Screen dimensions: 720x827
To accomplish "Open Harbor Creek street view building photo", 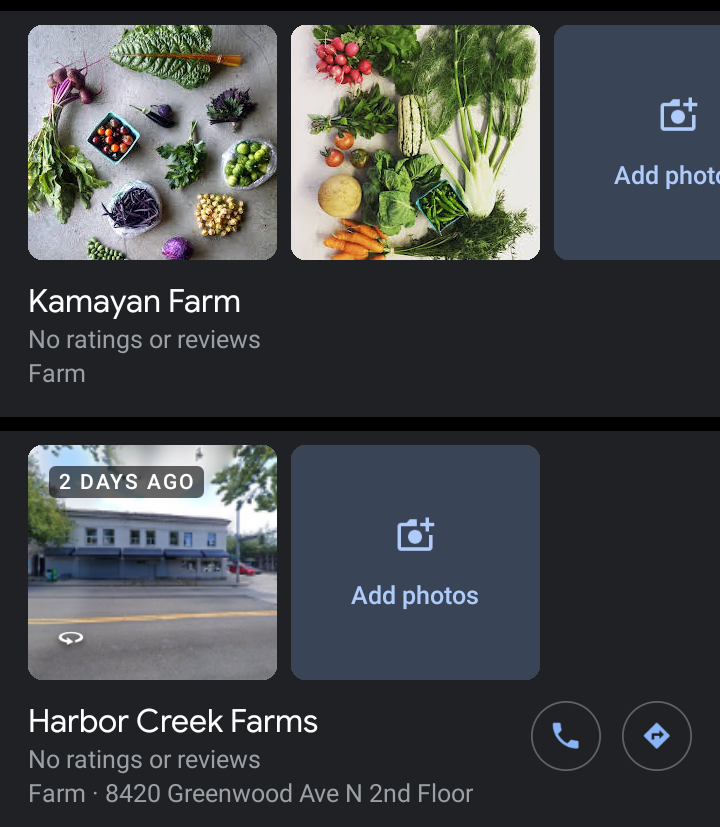I will click(152, 580).
